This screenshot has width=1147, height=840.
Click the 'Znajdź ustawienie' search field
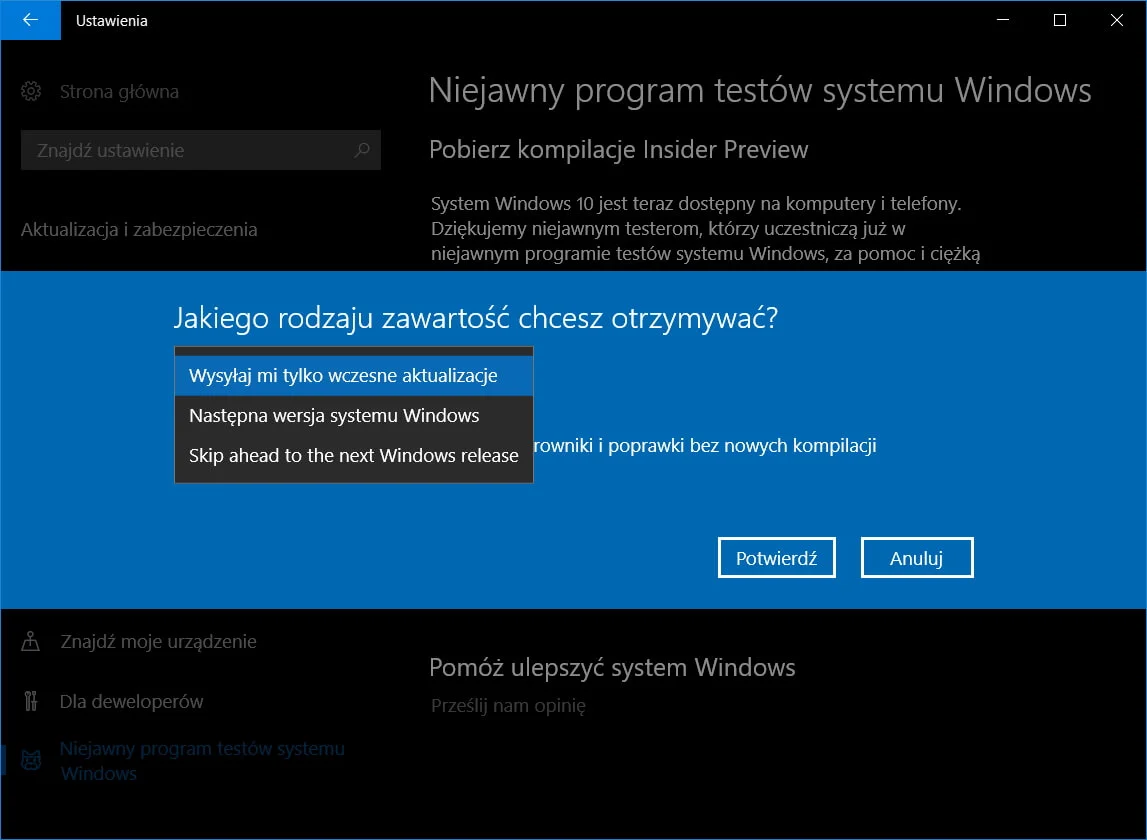pyautogui.click(x=190, y=151)
